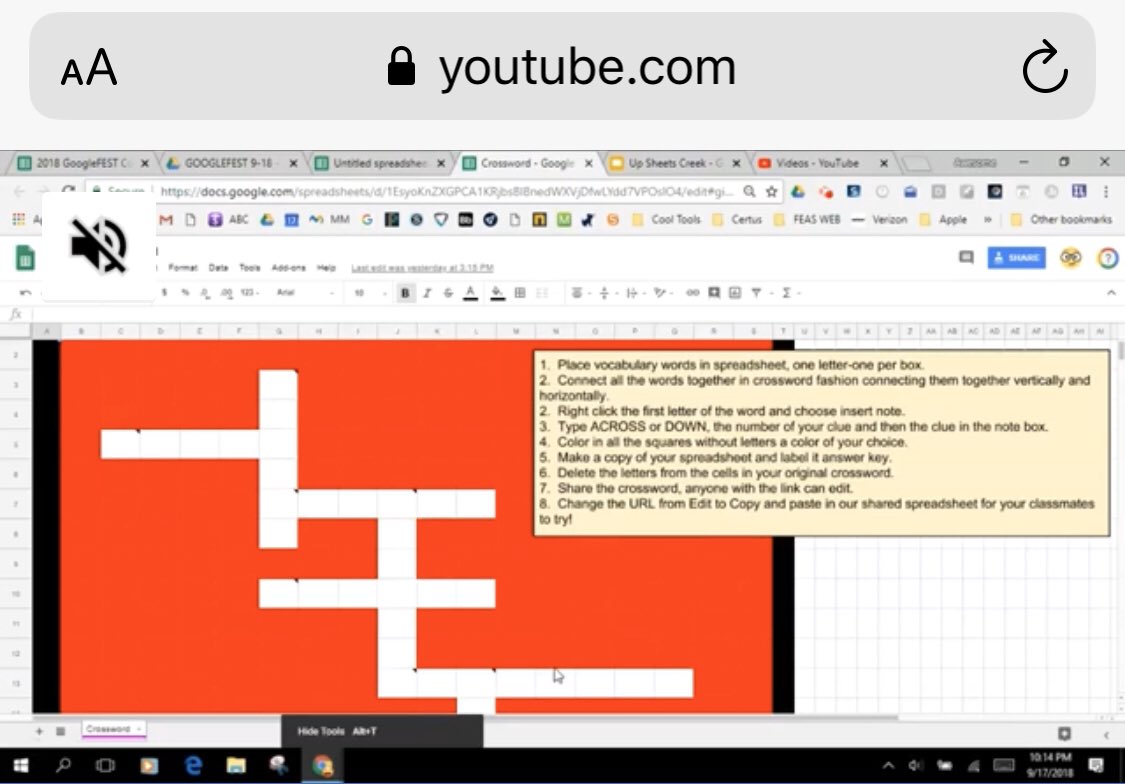This screenshot has height=784, width=1125.
Task: Click the Undo arrow
Action: pyautogui.click(x=26, y=293)
